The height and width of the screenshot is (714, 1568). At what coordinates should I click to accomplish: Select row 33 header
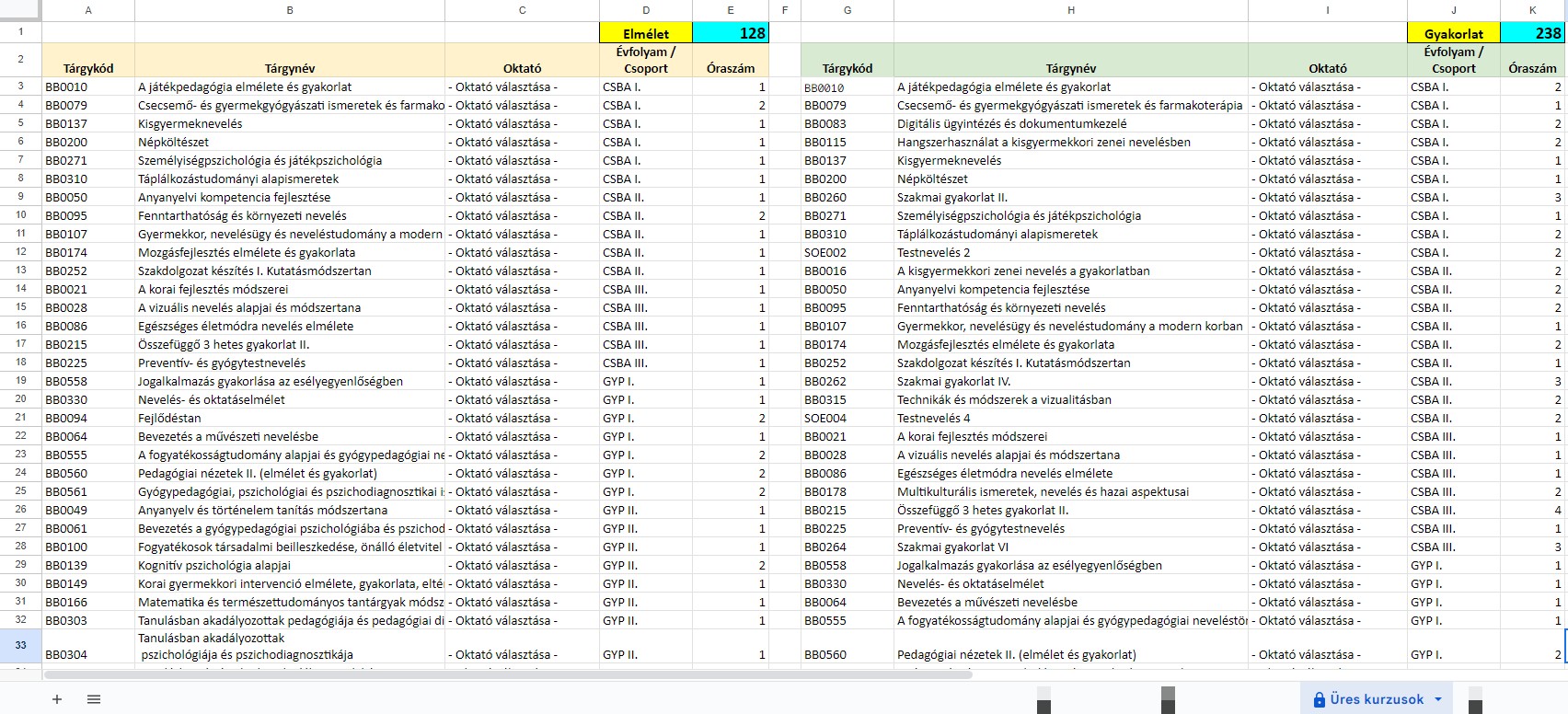click(20, 646)
